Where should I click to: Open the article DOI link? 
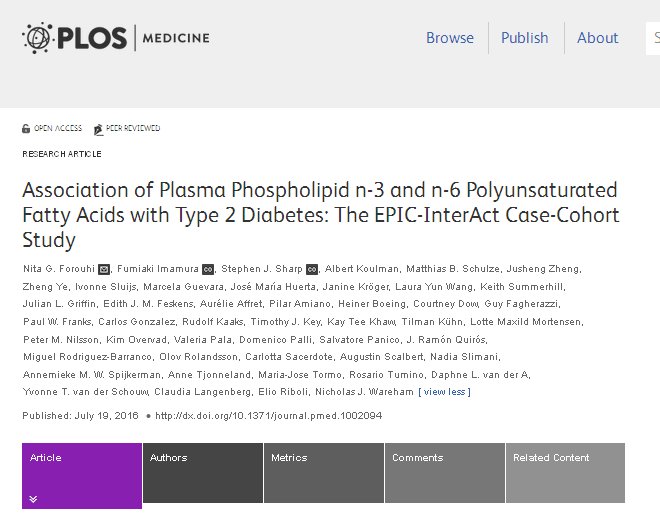[270, 415]
